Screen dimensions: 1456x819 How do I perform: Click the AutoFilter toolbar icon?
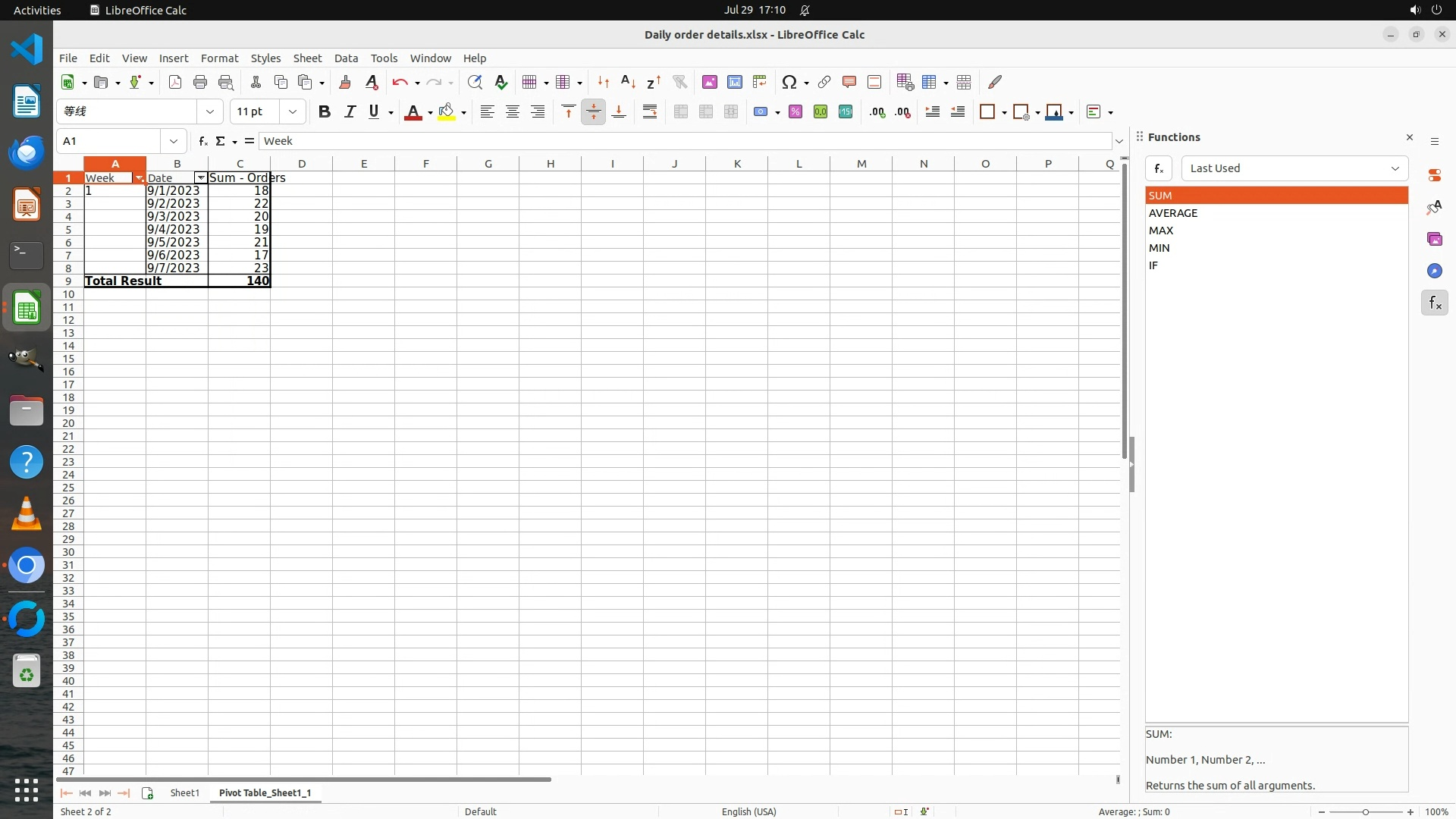click(679, 82)
